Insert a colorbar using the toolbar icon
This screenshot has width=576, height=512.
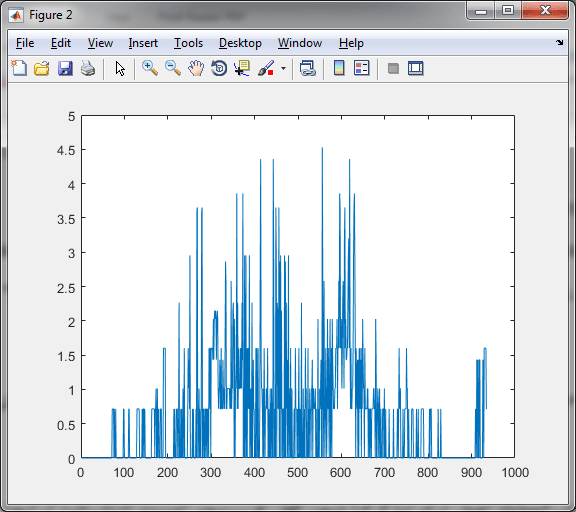click(339, 68)
